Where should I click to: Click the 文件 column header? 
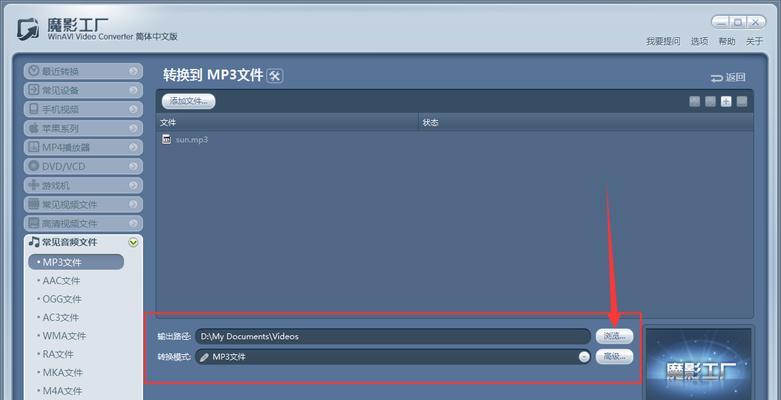(x=287, y=123)
